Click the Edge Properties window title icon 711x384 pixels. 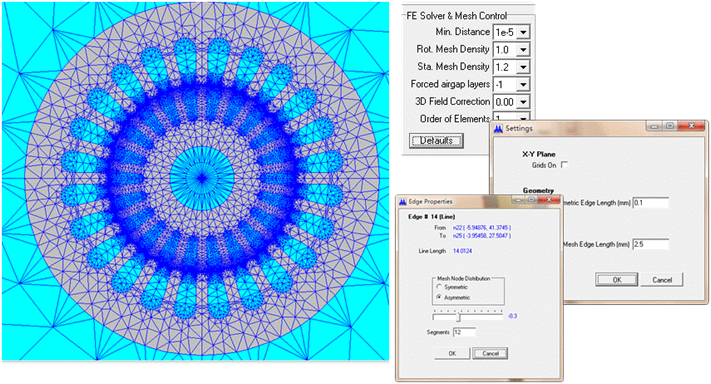pos(402,202)
